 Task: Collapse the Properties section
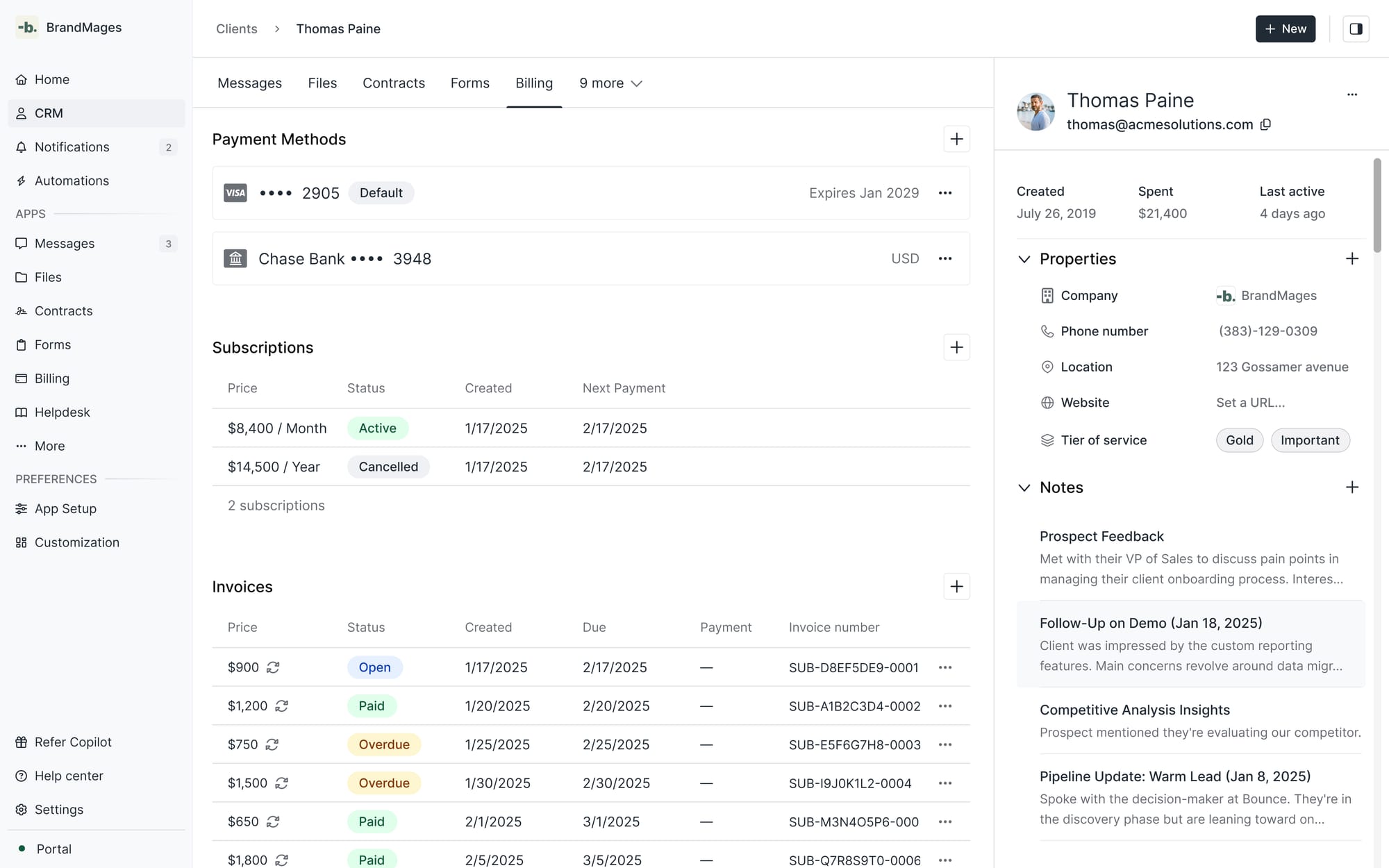tap(1024, 259)
